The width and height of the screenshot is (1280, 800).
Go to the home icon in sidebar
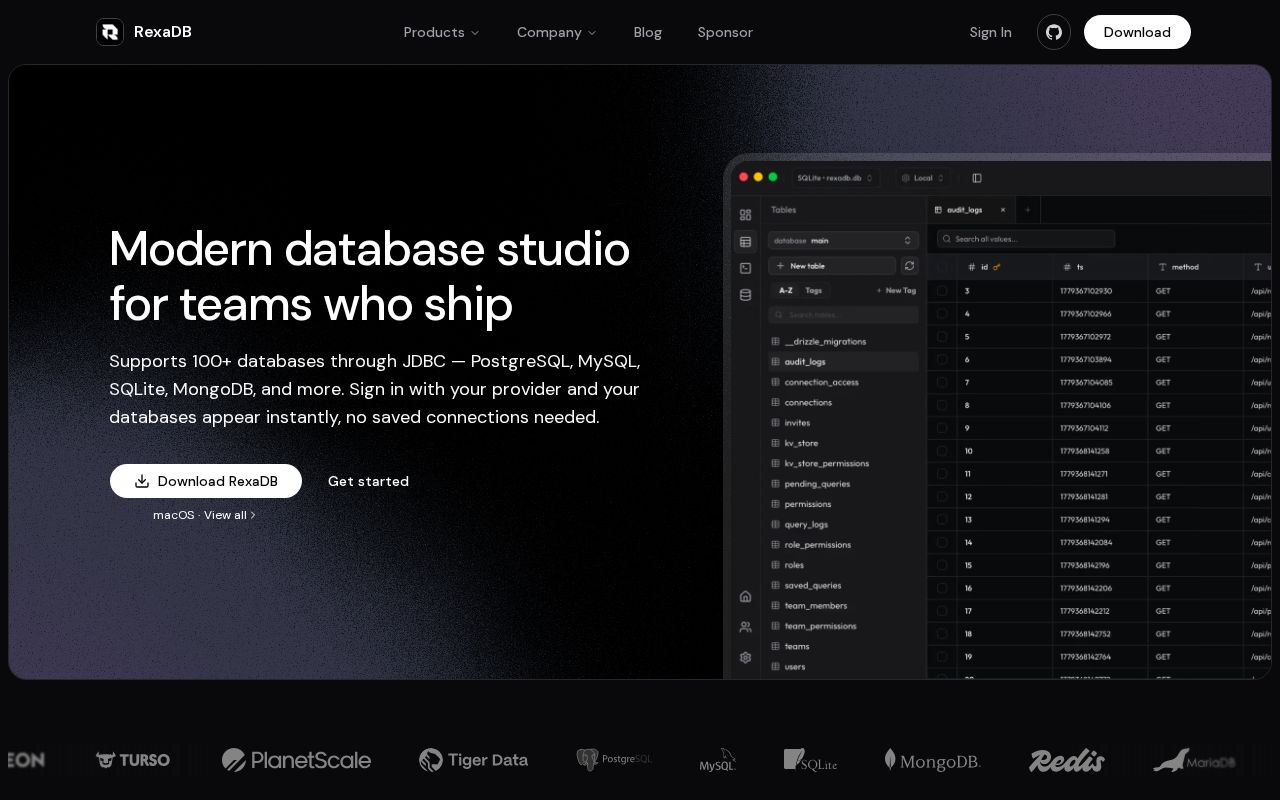click(745, 596)
